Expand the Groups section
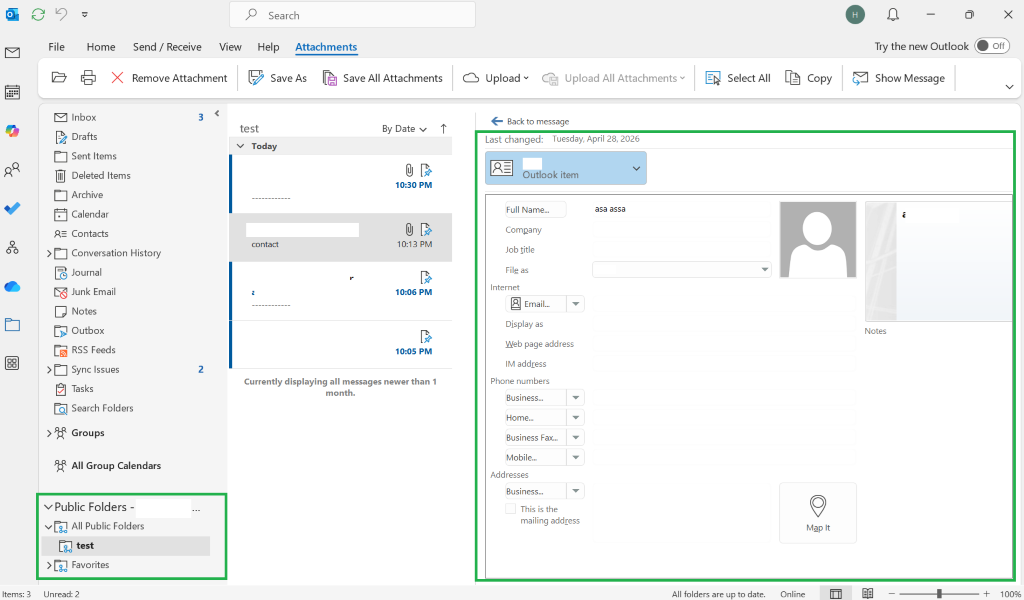This screenshot has height=600, width=1024. [49, 433]
